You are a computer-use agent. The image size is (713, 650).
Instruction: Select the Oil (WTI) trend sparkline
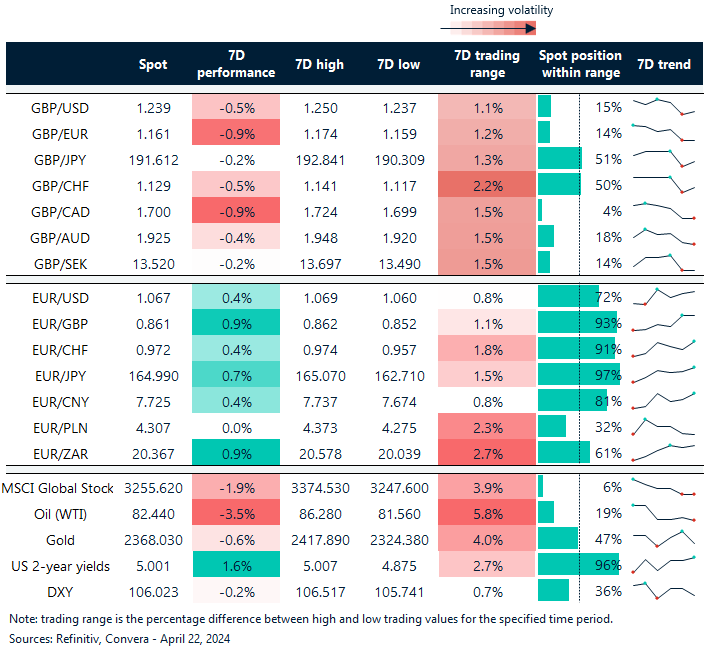[x=663, y=513]
